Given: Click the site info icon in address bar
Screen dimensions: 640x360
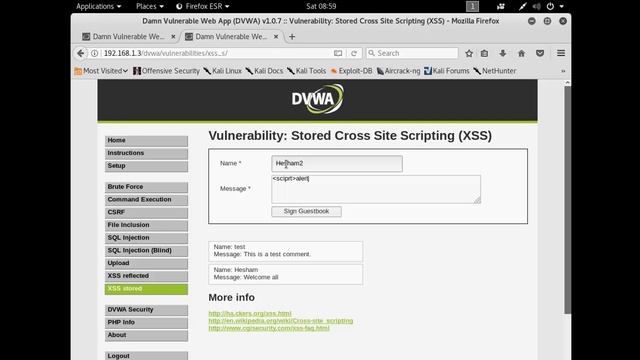Looking at the screenshot, I should [94, 53].
